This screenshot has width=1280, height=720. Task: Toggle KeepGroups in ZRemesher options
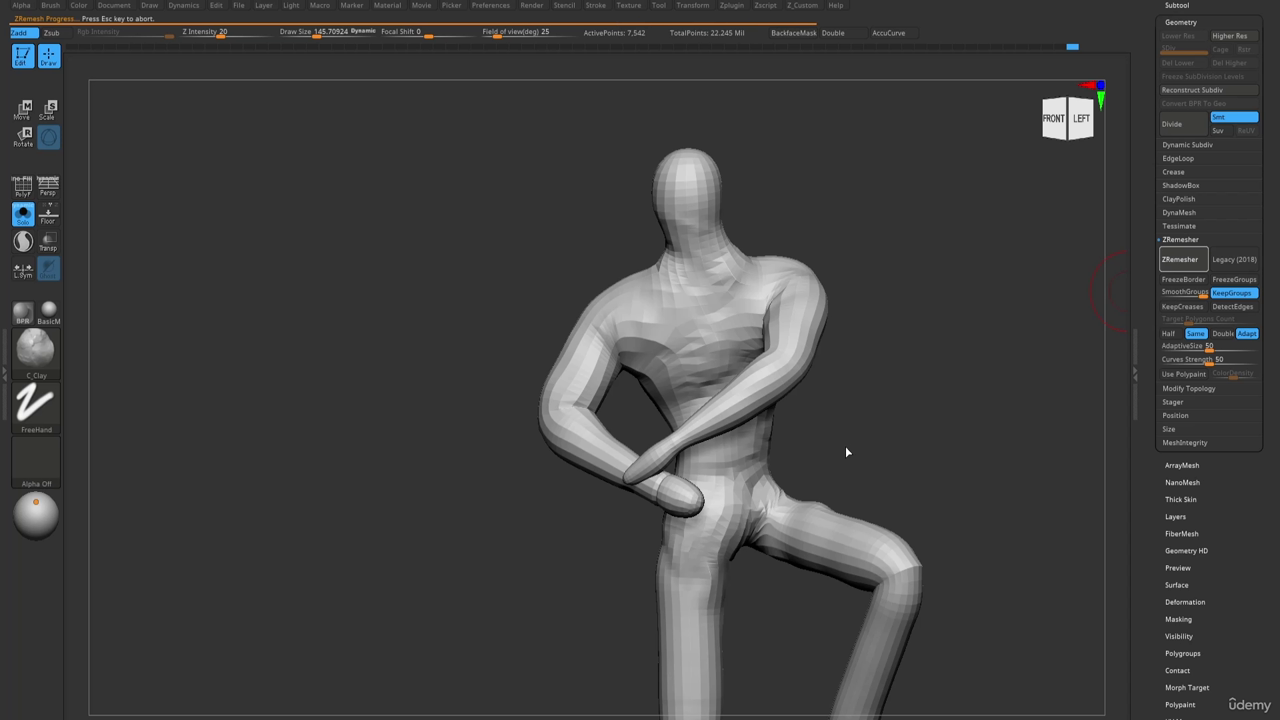[x=1233, y=293]
